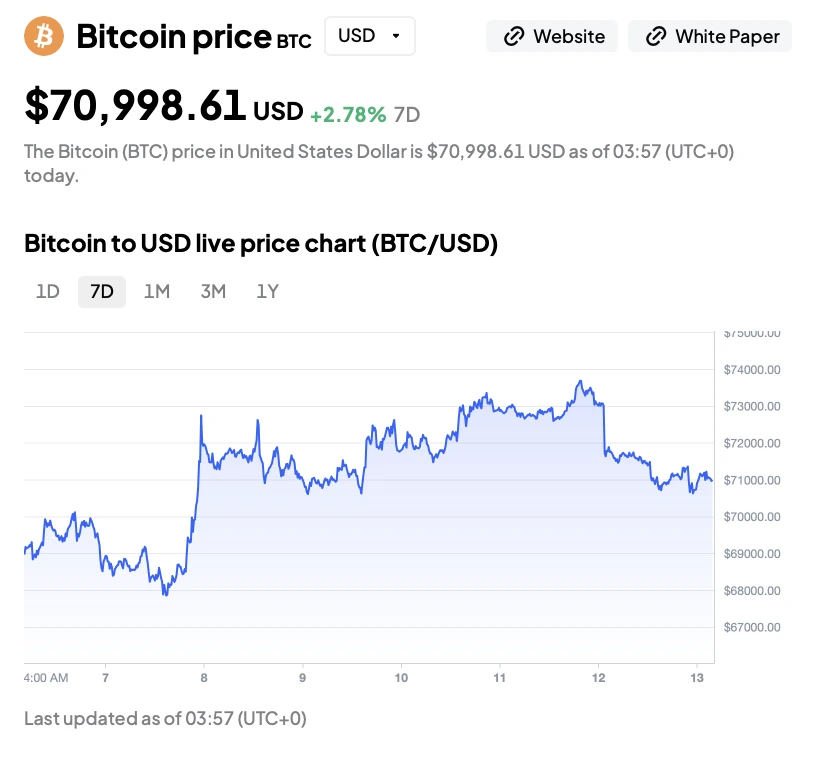Click the green +2.78% change indicator
This screenshot has height=758, width=840.
tap(347, 114)
